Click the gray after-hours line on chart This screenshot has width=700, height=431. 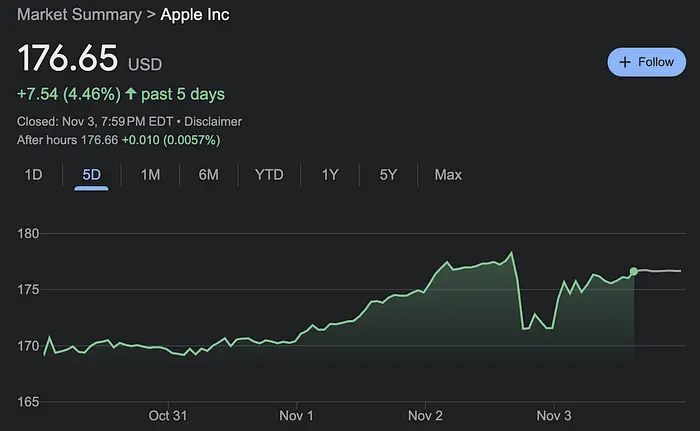[660, 271]
